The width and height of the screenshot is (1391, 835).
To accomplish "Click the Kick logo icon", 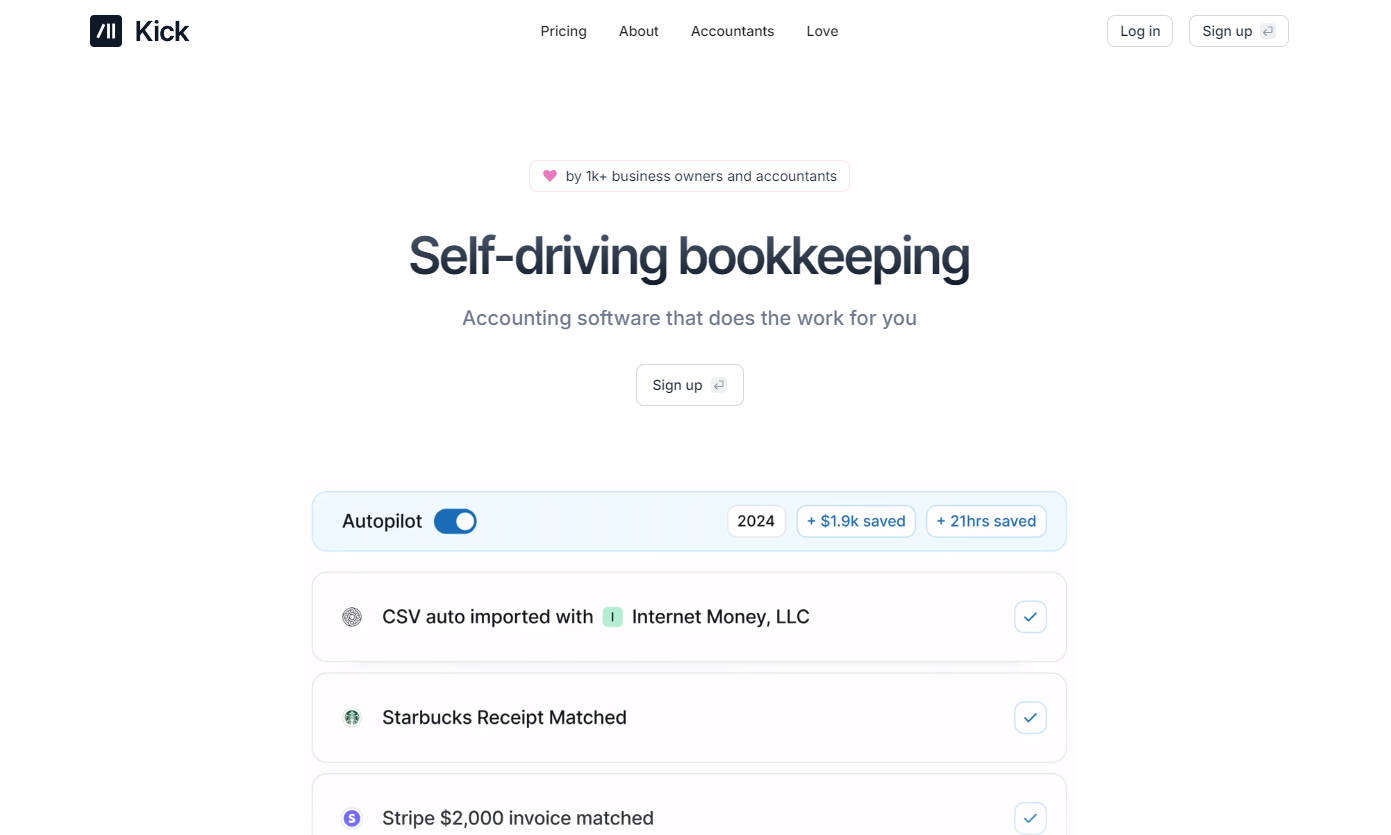I will pyautogui.click(x=106, y=31).
